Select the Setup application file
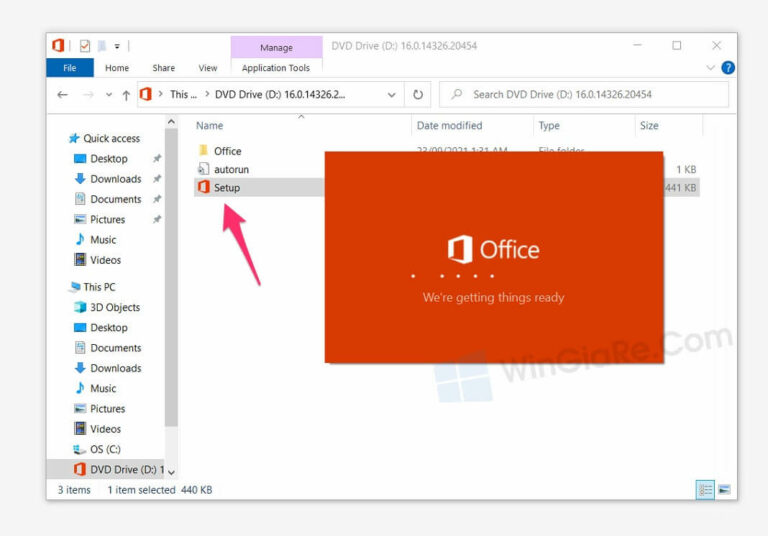The image size is (768, 536). [x=226, y=188]
